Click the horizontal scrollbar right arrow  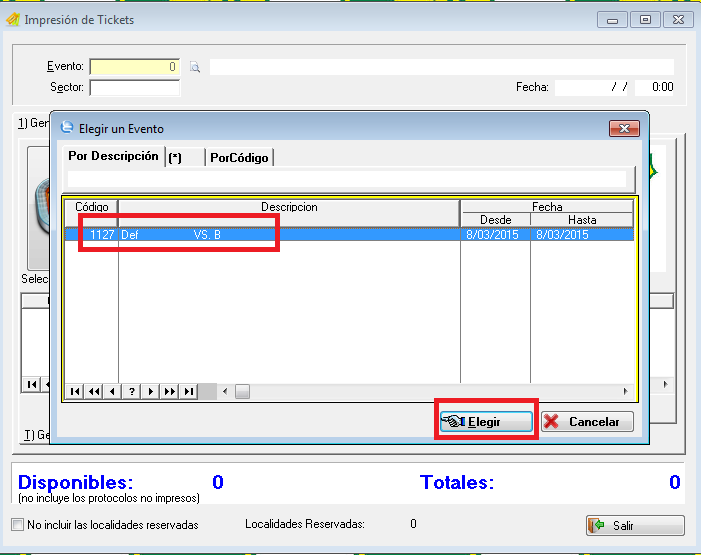(x=627, y=391)
